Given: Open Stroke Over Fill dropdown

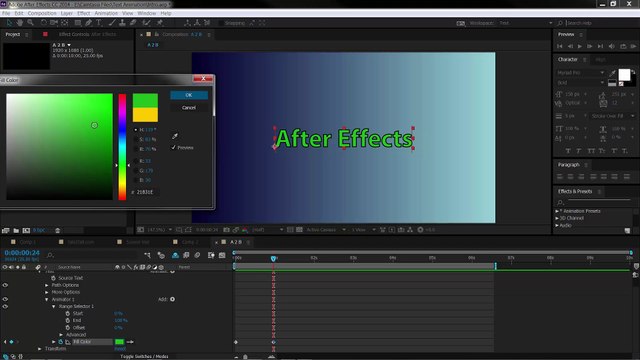Looking at the screenshot, I should point(614,116).
